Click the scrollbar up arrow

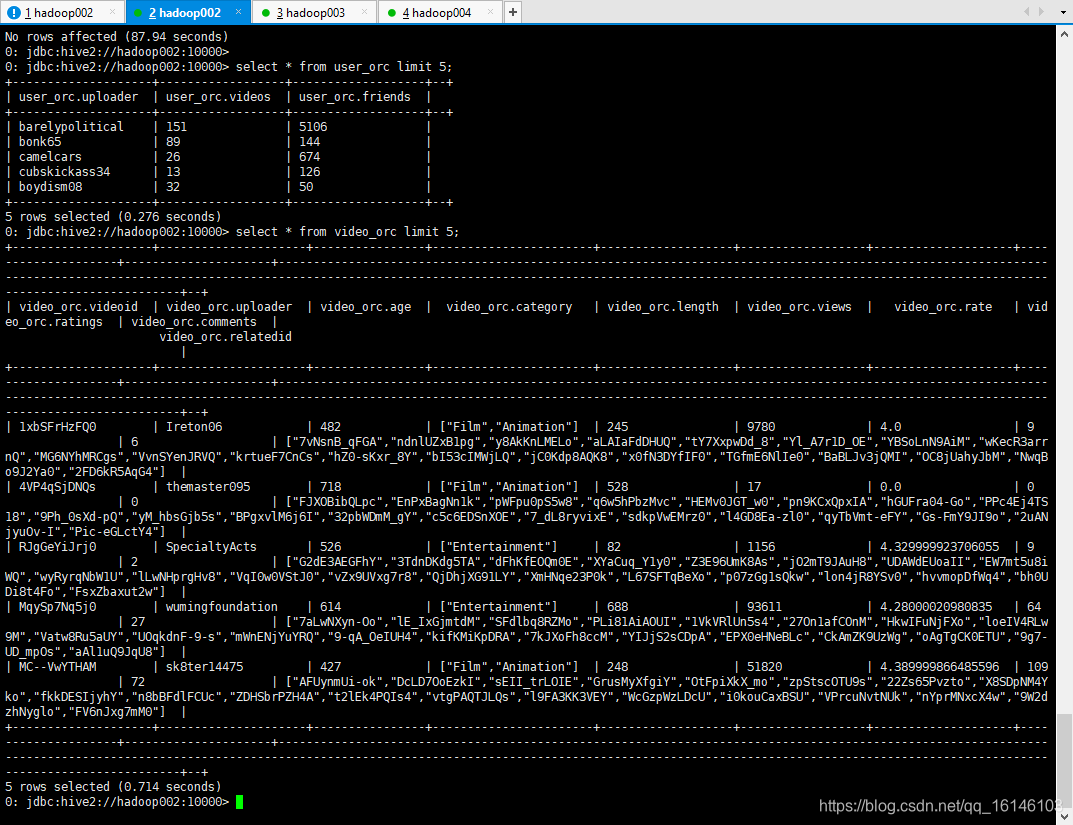coord(1065,33)
